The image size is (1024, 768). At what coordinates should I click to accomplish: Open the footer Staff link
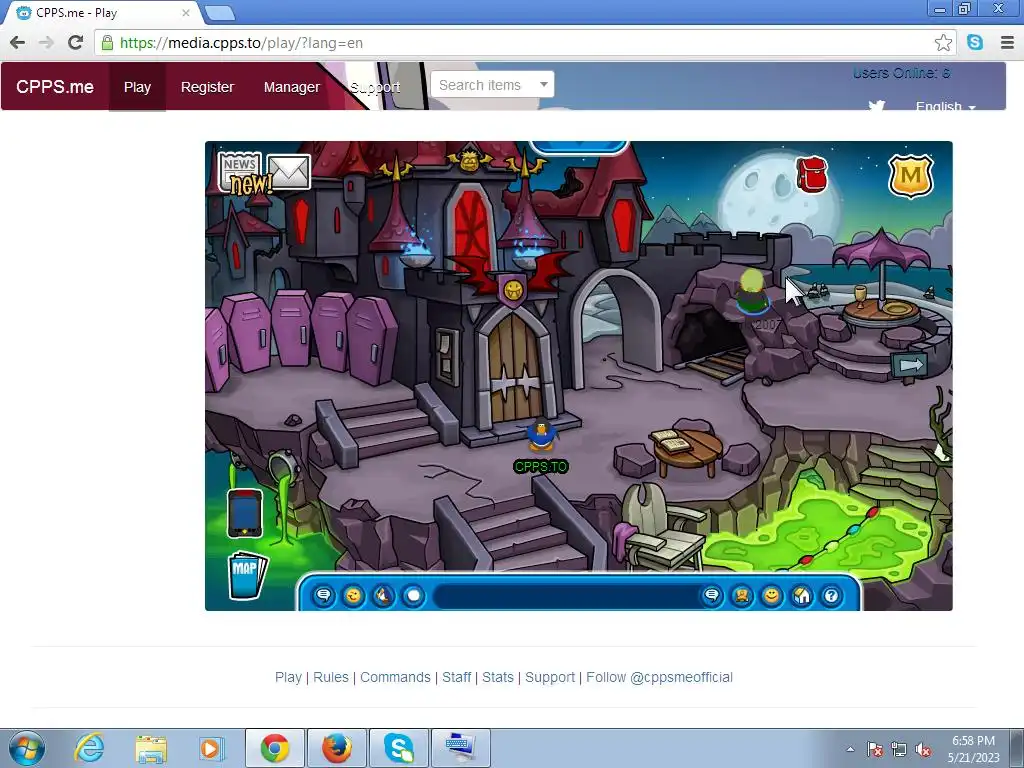(x=456, y=677)
